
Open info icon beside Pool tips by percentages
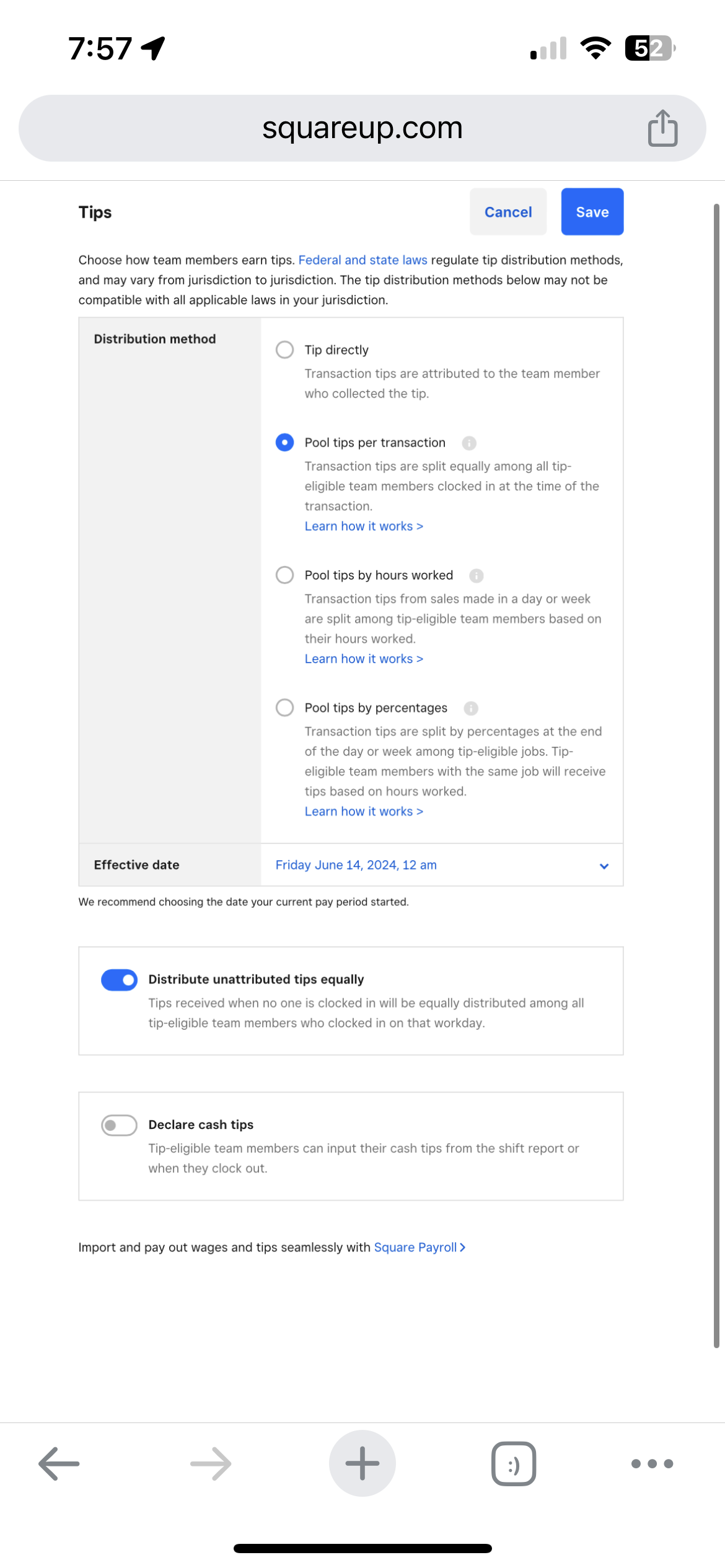tap(471, 708)
